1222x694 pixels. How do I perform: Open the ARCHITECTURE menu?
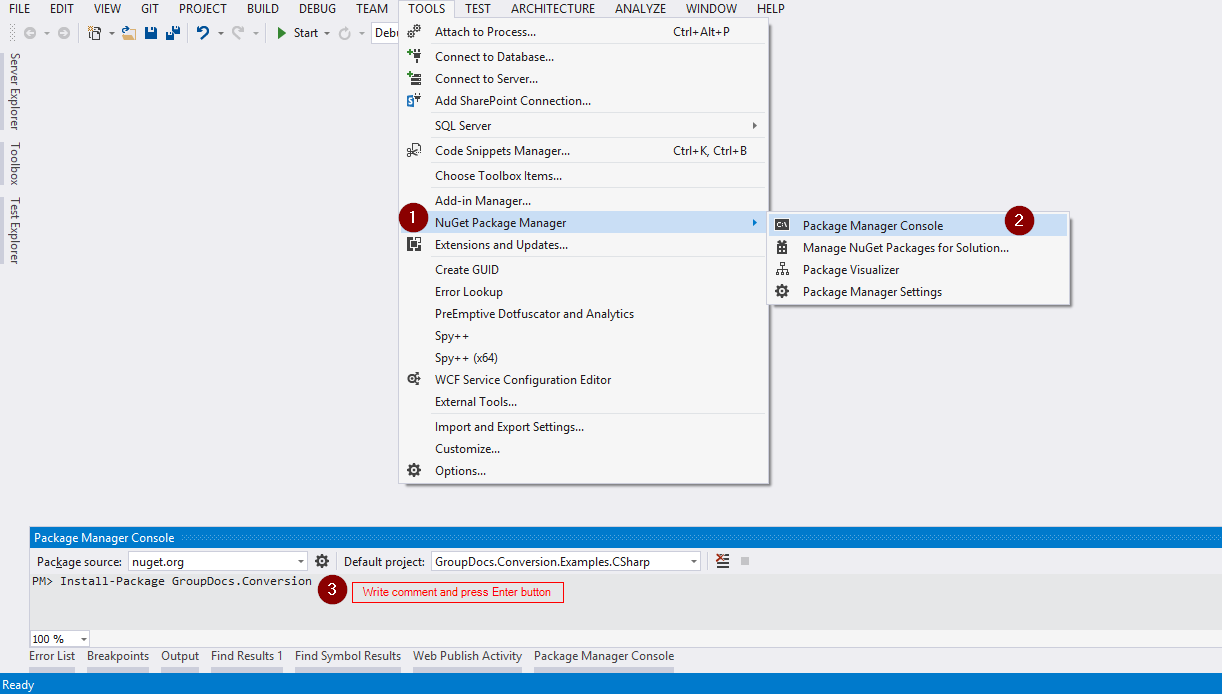pos(553,9)
